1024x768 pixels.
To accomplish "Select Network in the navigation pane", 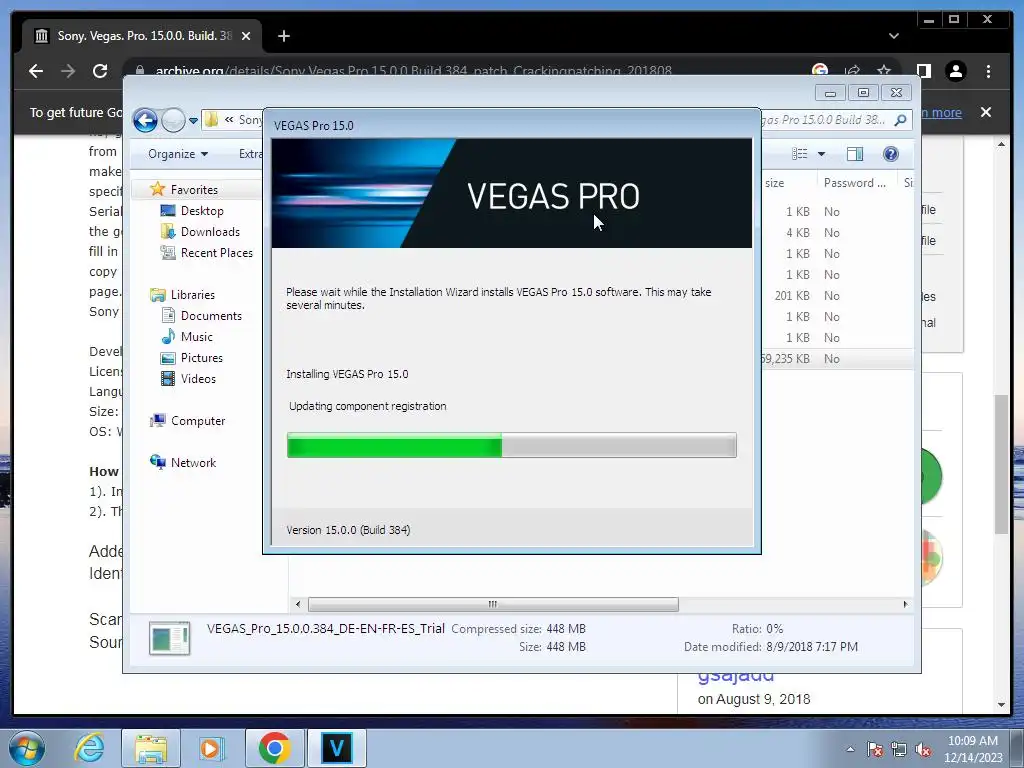I will [193, 462].
